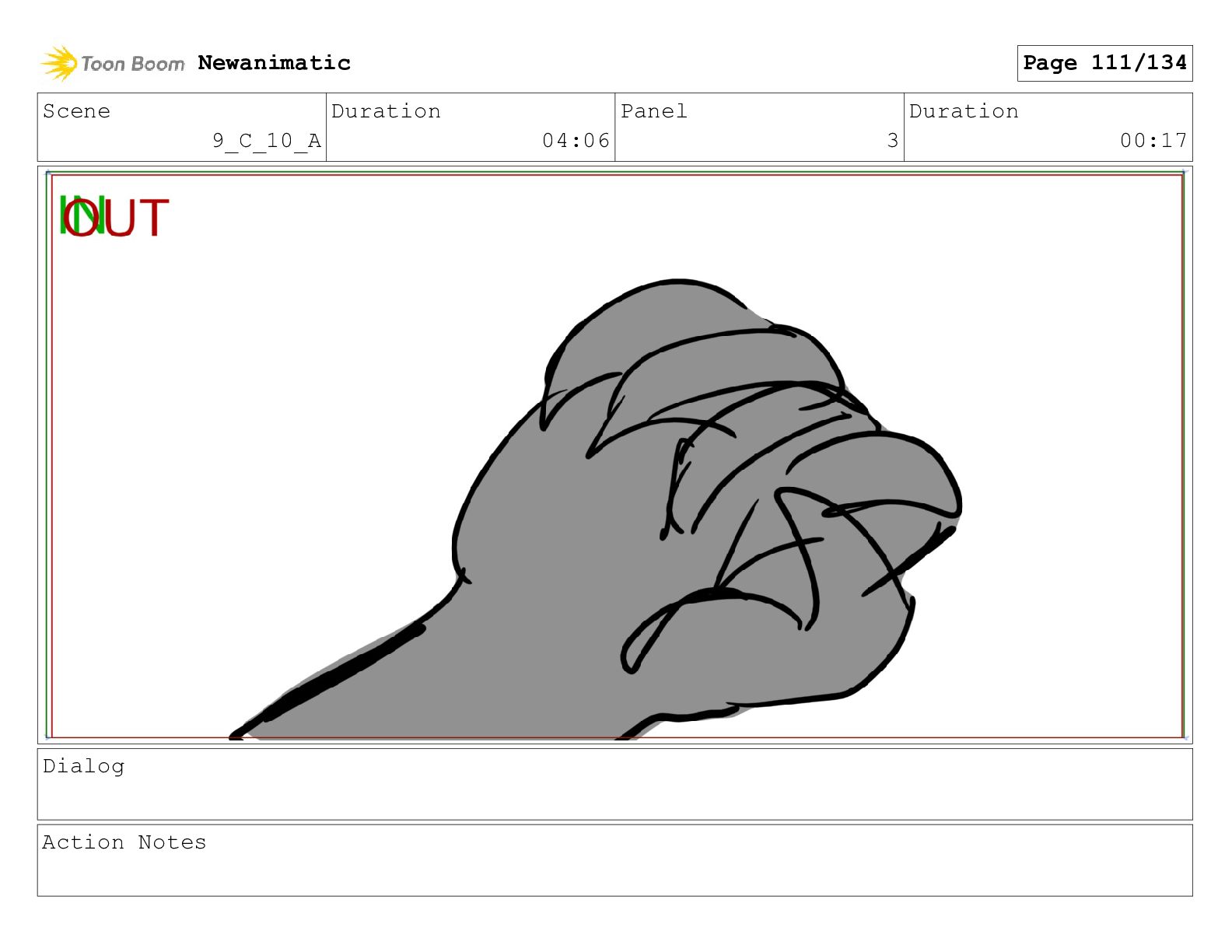Select the panel duration value '00:17'
This screenshot has height=952, width=1232.
(1153, 141)
